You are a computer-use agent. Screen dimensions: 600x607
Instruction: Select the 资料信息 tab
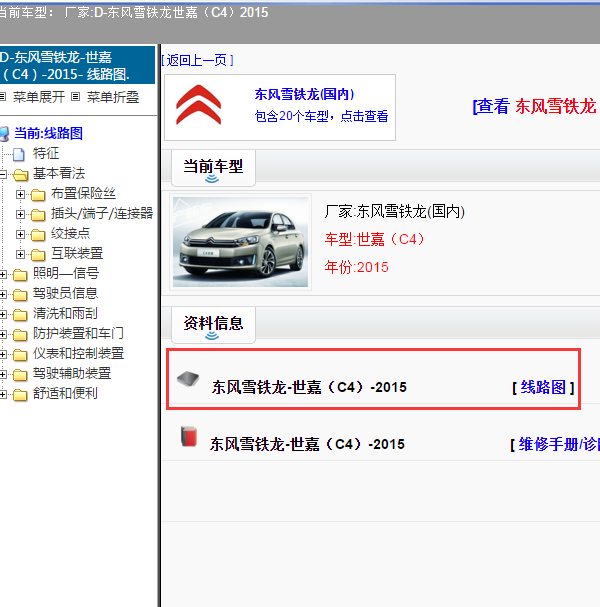coord(213,324)
